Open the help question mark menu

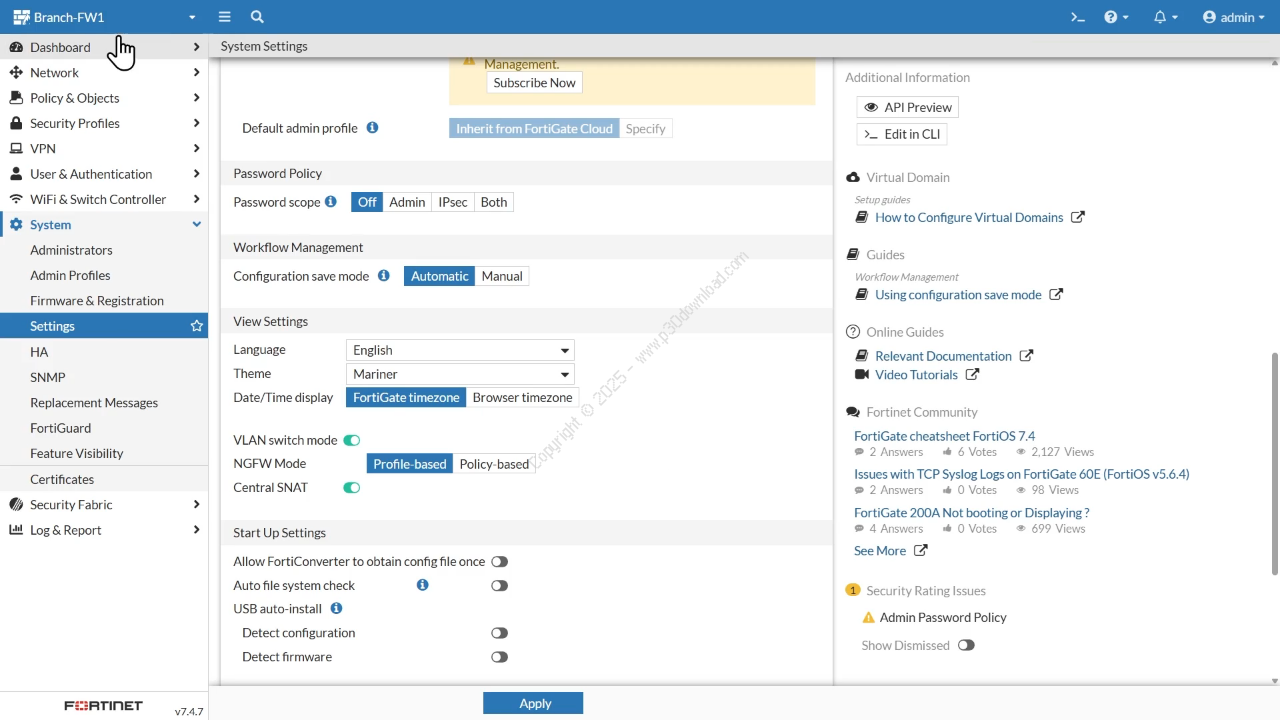pos(1116,17)
